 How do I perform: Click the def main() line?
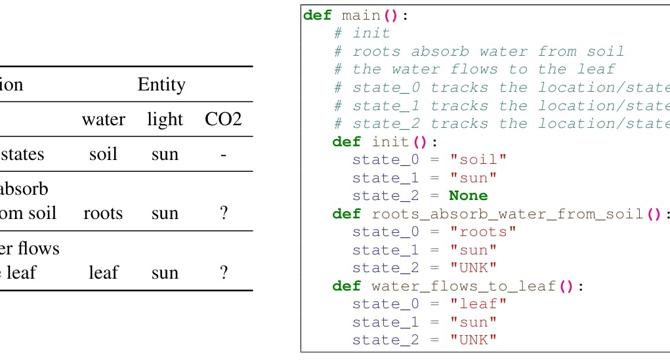click(356, 16)
